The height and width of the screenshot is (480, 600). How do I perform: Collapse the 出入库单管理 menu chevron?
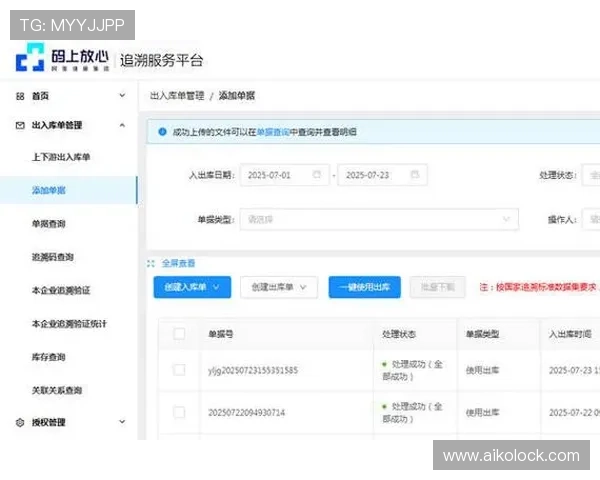pyautogui.click(x=122, y=125)
